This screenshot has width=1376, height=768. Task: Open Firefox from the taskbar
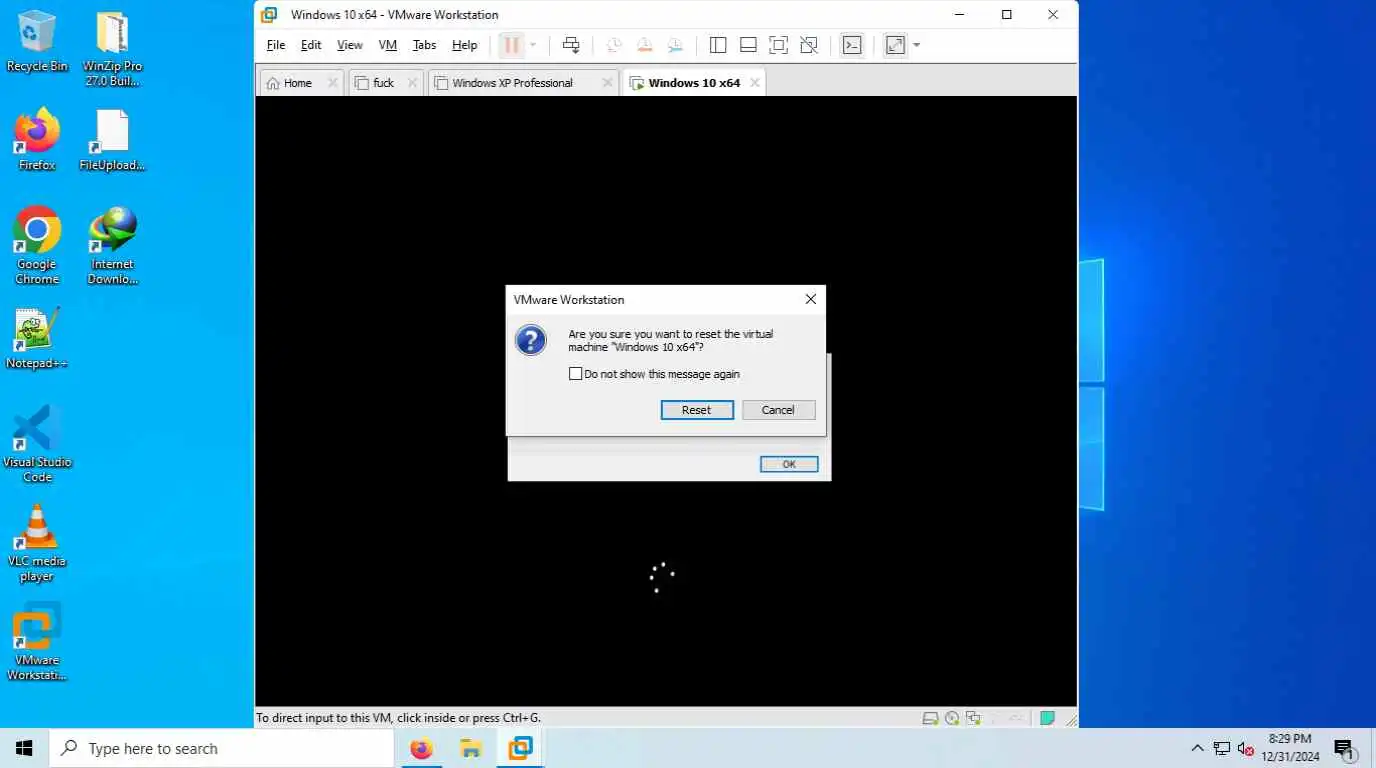pyautogui.click(x=422, y=748)
